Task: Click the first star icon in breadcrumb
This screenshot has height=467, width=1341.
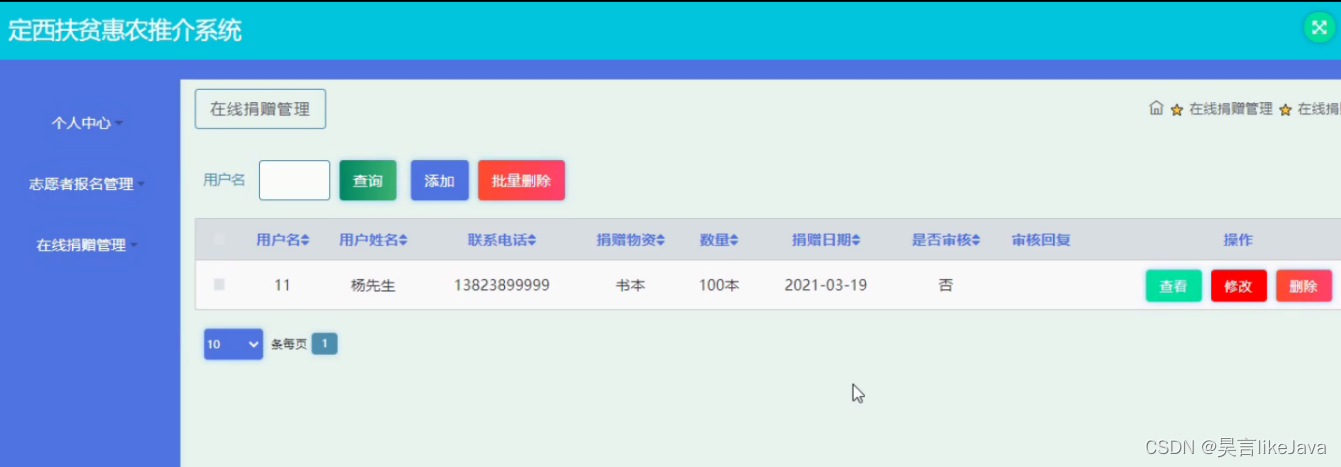Action: pos(1177,110)
